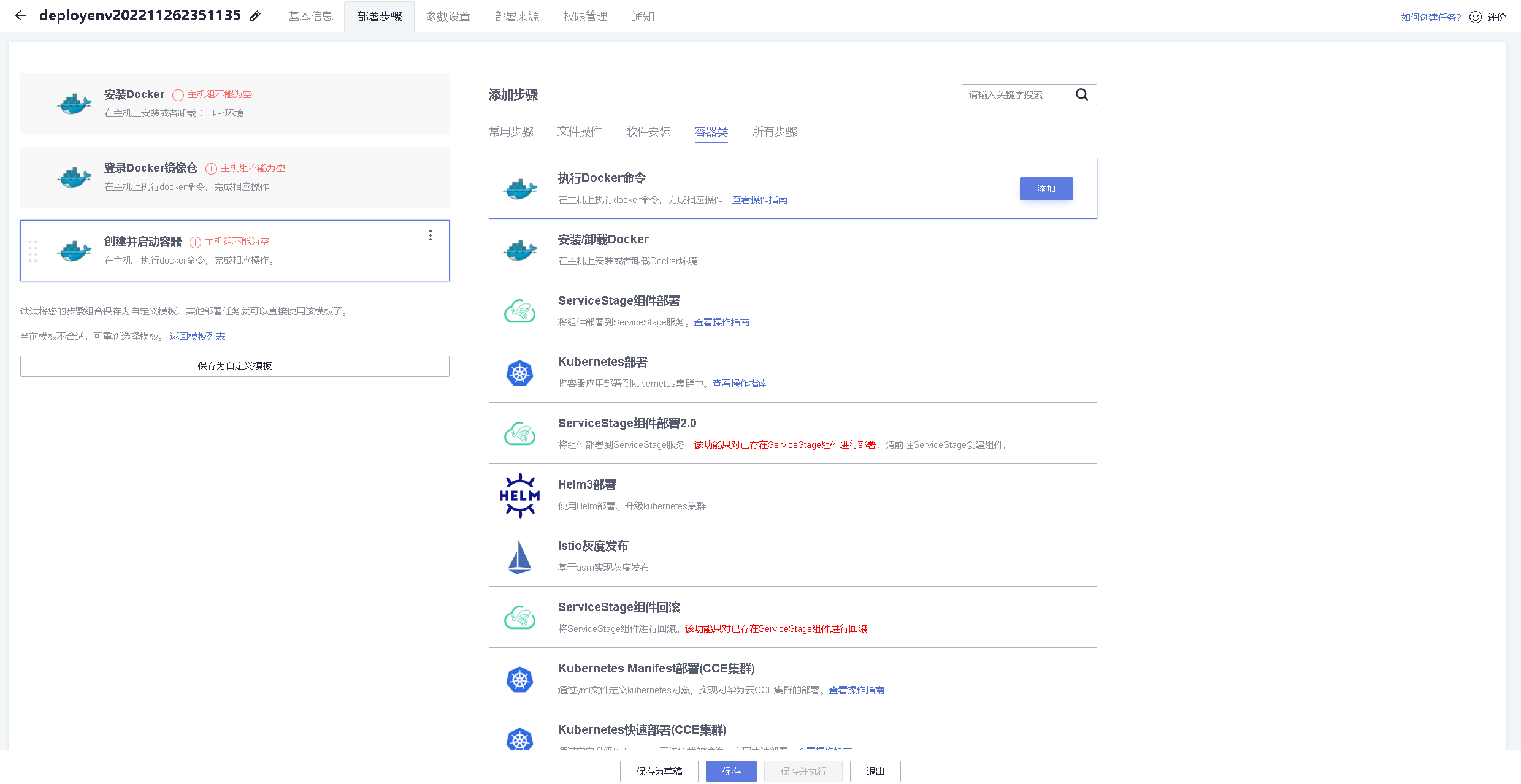Click the magnifier icon in the keyword search box
The width and height of the screenshot is (1521, 784).
(x=1081, y=94)
